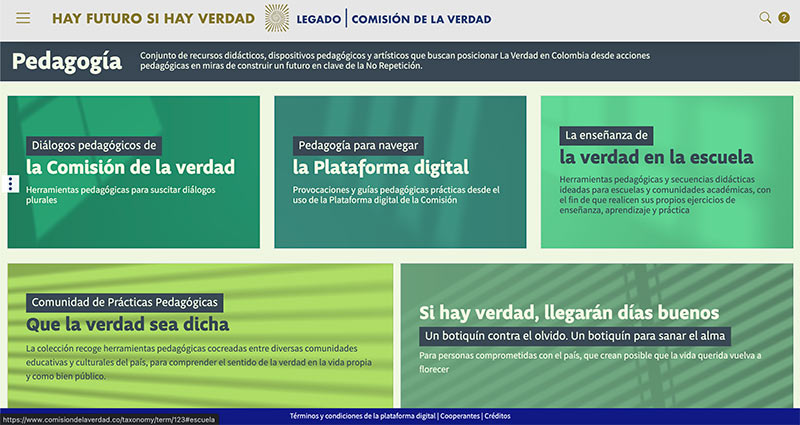This screenshot has width=800, height=425.
Task: Open Pedagogía para navegar la Plataforma digital card
Action: click(x=400, y=172)
